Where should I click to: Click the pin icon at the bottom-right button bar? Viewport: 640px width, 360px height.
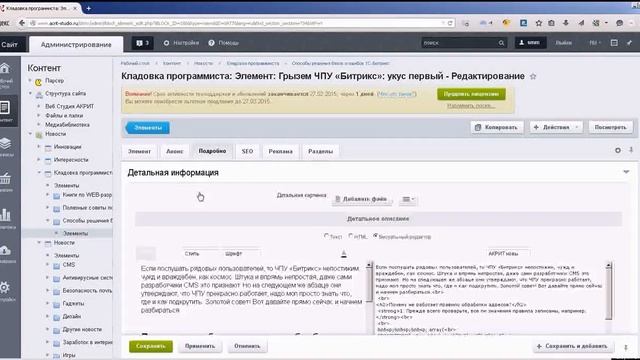pyautogui.click(x=626, y=347)
